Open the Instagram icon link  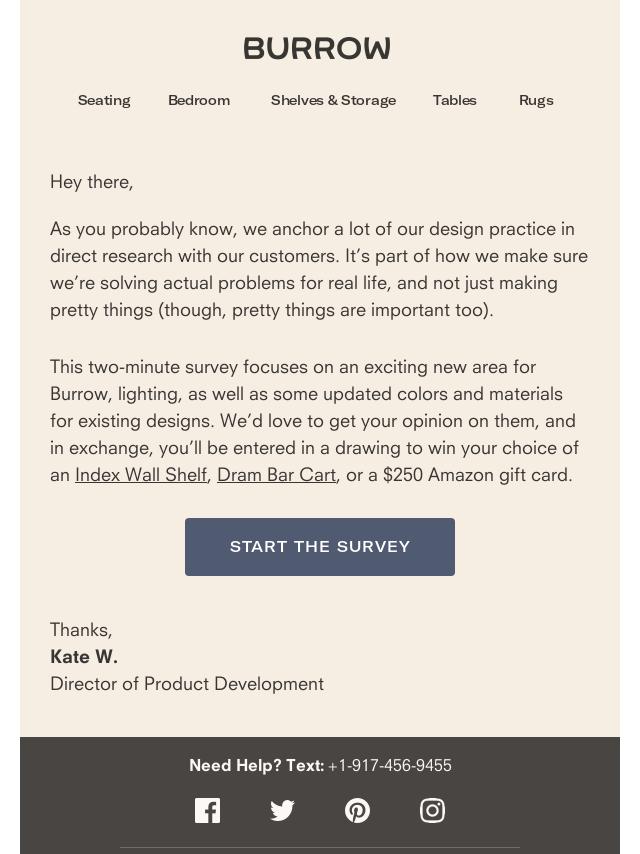tap(432, 810)
